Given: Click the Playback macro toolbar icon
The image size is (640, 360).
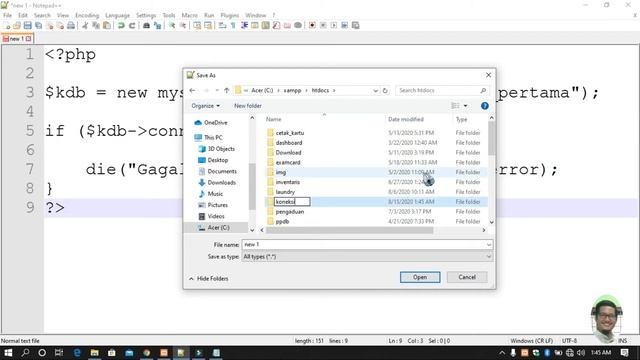Looking at the screenshot, I should [x=334, y=25].
